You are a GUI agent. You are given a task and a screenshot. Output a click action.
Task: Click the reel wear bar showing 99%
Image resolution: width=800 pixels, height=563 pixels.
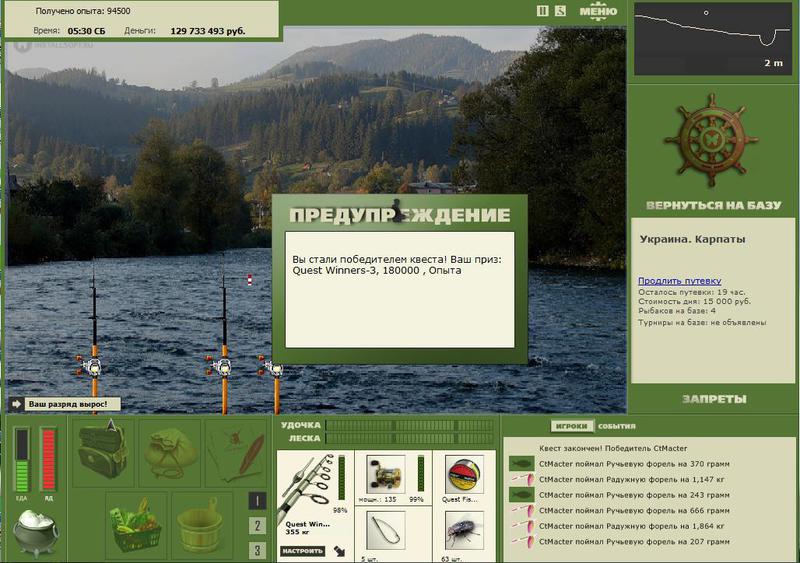pyautogui.click(x=420, y=474)
